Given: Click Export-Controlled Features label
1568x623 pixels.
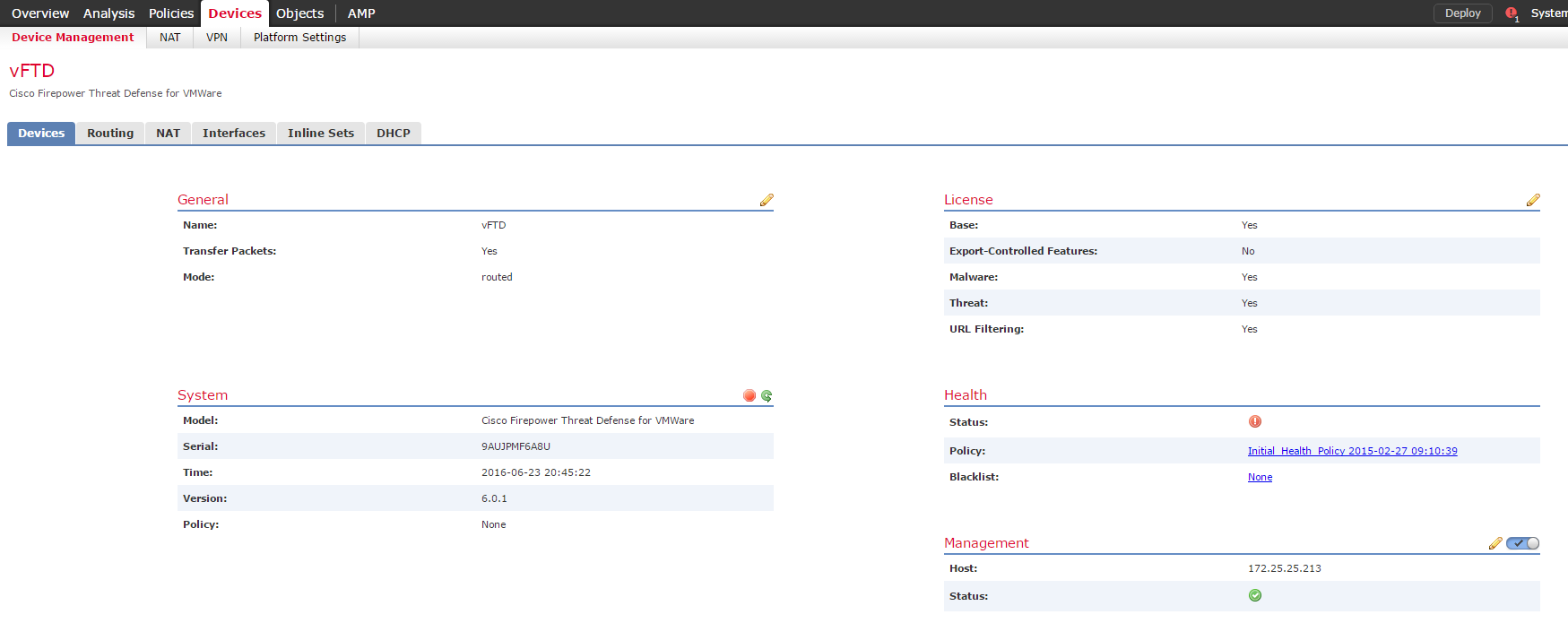Looking at the screenshot, I should [1023, 251].
